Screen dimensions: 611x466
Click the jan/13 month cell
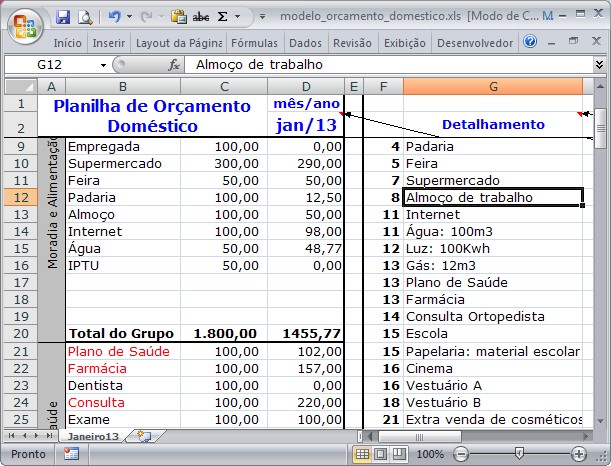pos(306,125)
